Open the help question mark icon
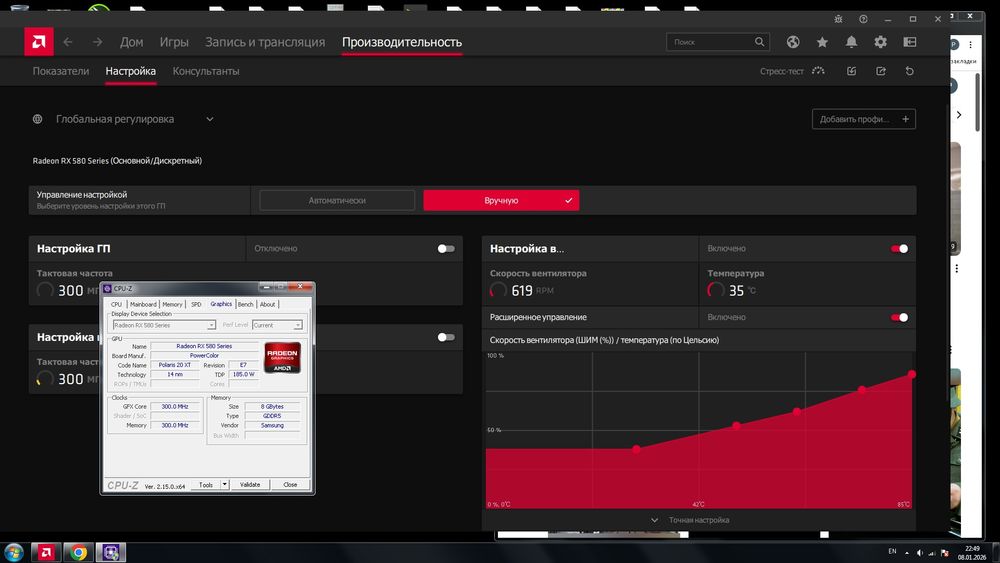Viewport: 1000px width, 563px height. pyautogui.click(x=863, y=19)
